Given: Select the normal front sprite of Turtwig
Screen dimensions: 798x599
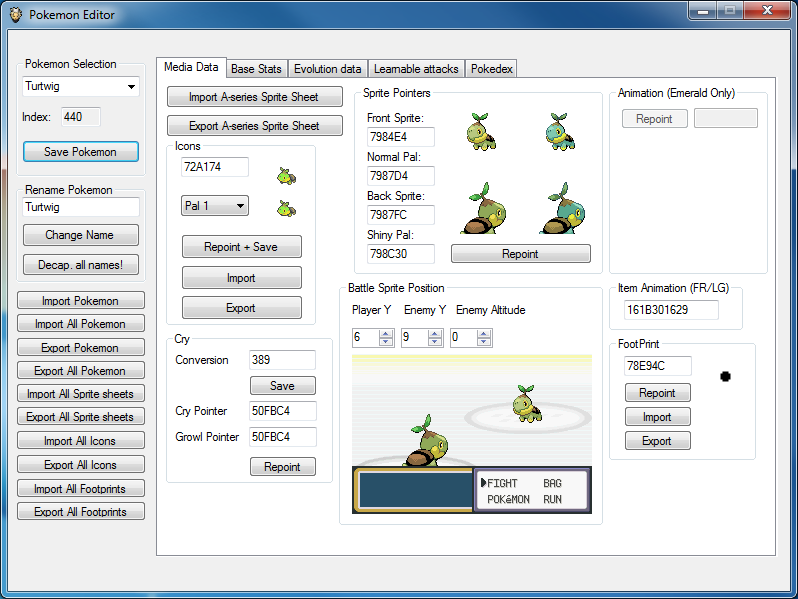Looking at the screenshot, I should (x=481, y=132).
